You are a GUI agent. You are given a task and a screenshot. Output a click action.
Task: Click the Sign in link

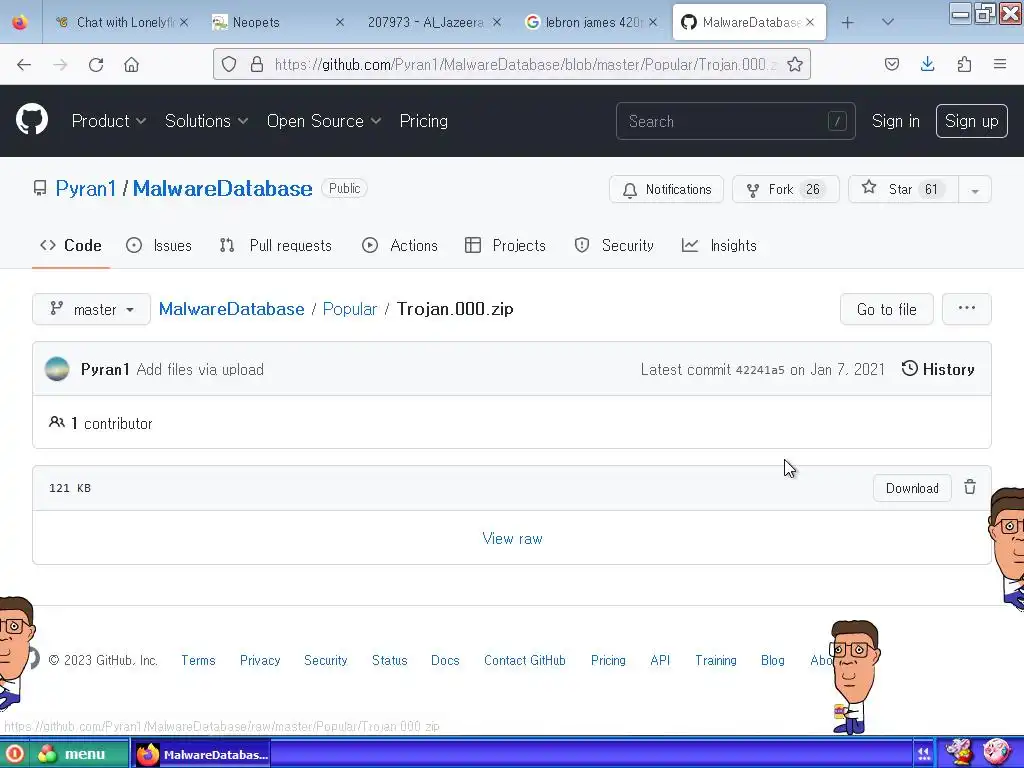895,121
